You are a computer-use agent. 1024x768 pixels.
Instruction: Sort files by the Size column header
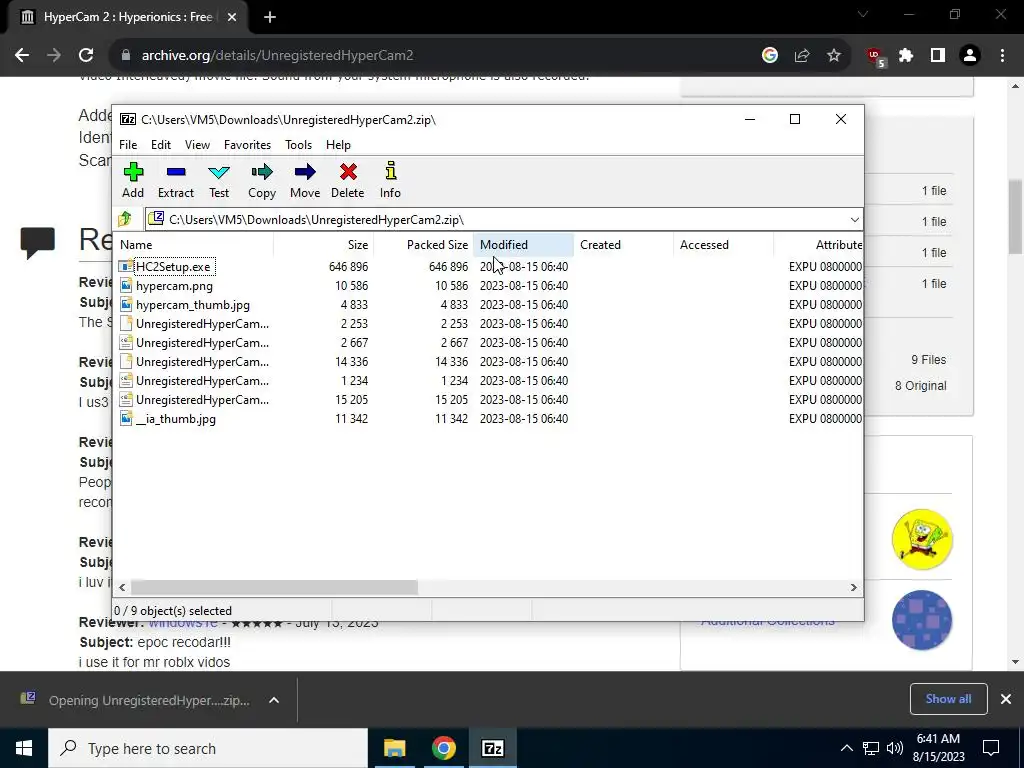(x=323, y=245)
